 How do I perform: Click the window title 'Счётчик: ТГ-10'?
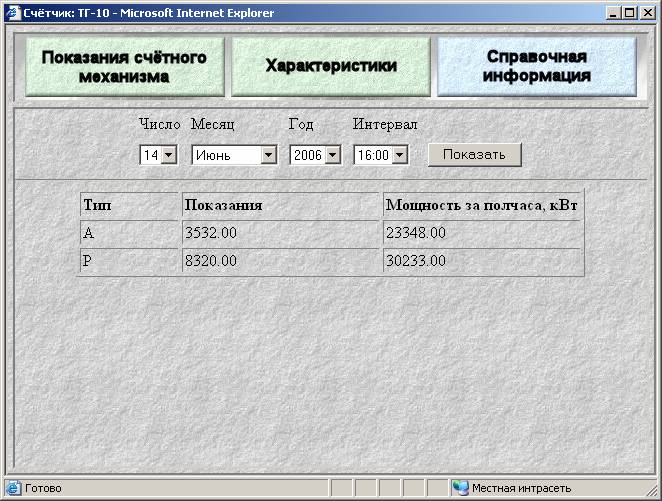[x=66, y=13]
